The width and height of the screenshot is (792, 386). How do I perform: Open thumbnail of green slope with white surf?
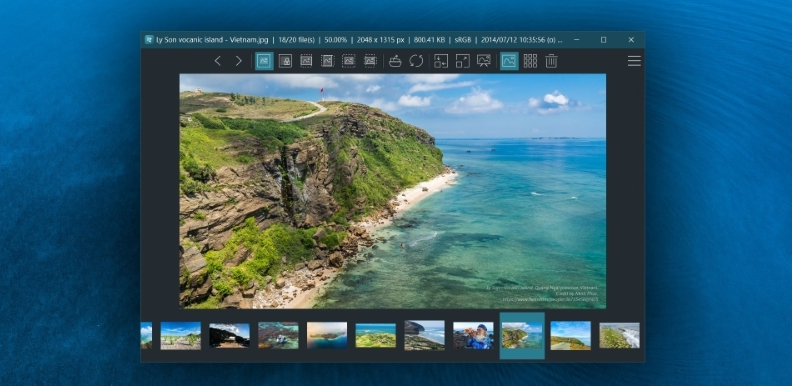pos(619,335)
